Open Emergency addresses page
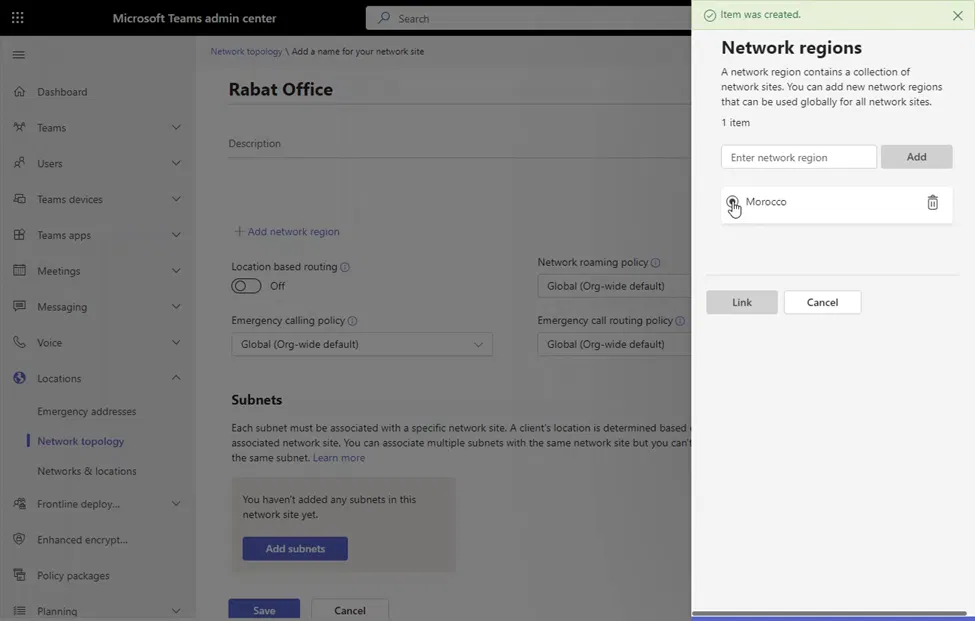The image size is (975, 621). coord(86,411)
